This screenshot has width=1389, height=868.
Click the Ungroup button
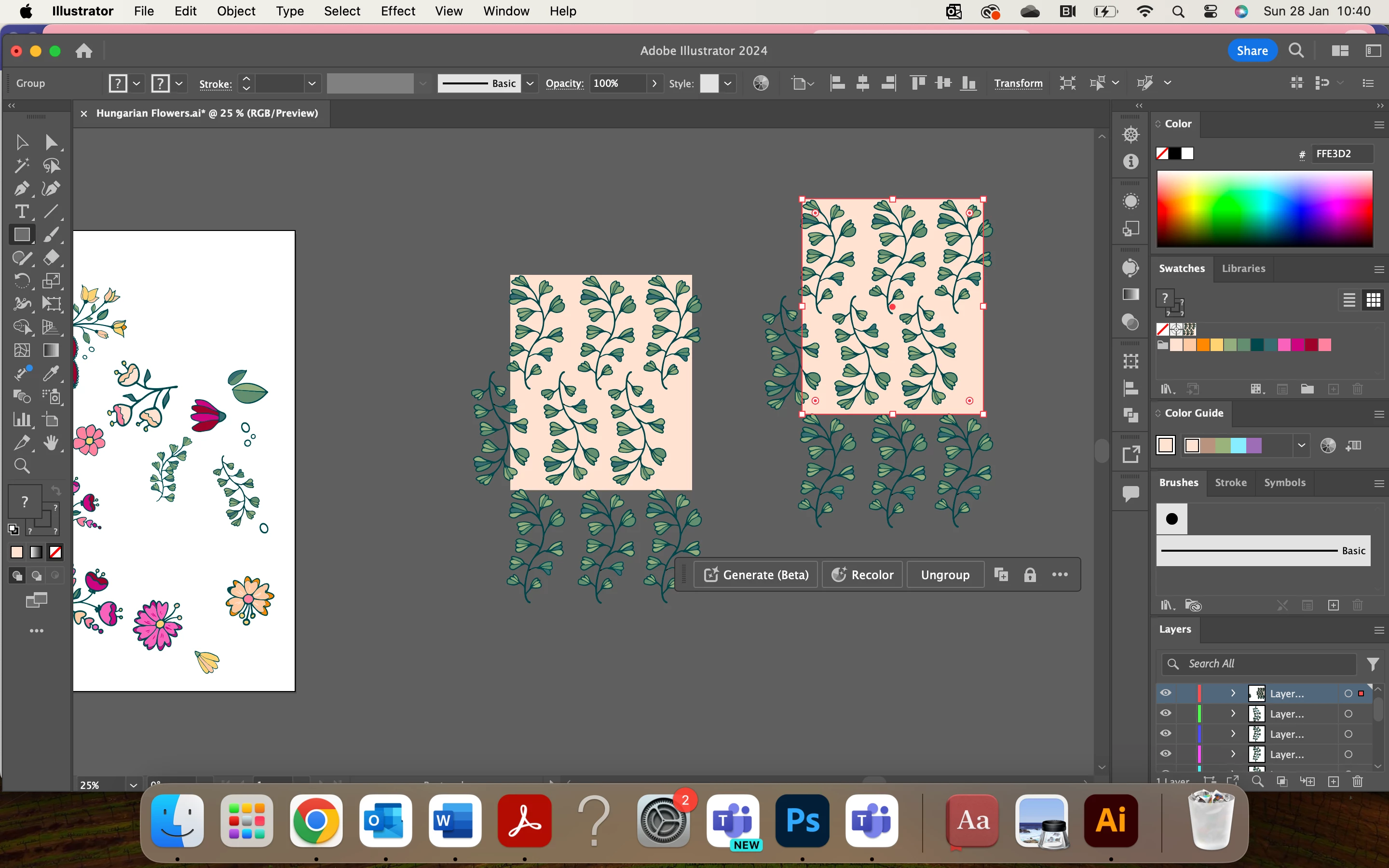pos(945,575)
